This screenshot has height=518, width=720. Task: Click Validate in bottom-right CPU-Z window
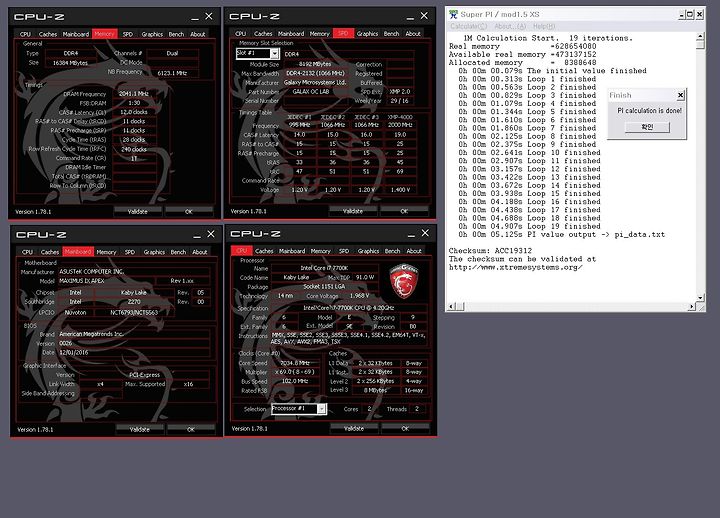354,428
